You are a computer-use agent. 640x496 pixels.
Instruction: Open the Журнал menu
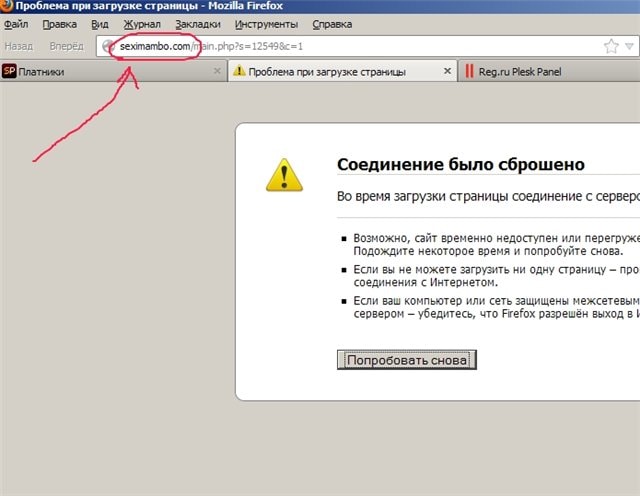click(x=142, y=24)
